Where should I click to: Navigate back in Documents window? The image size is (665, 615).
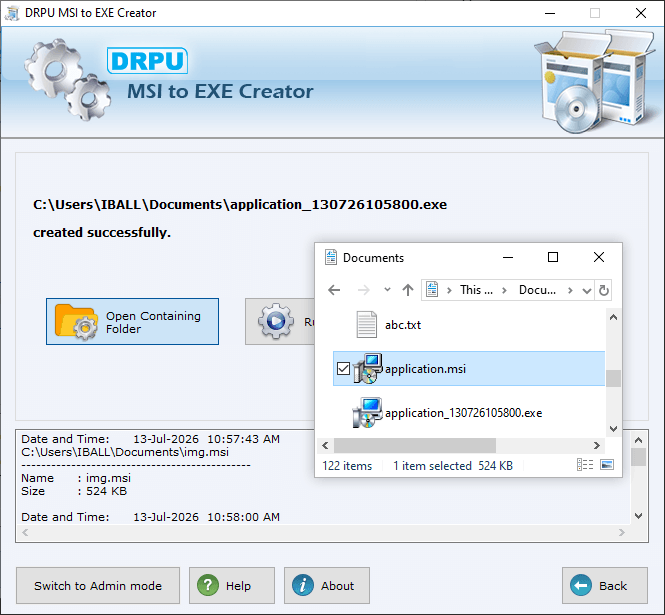[x=334, y=290]
